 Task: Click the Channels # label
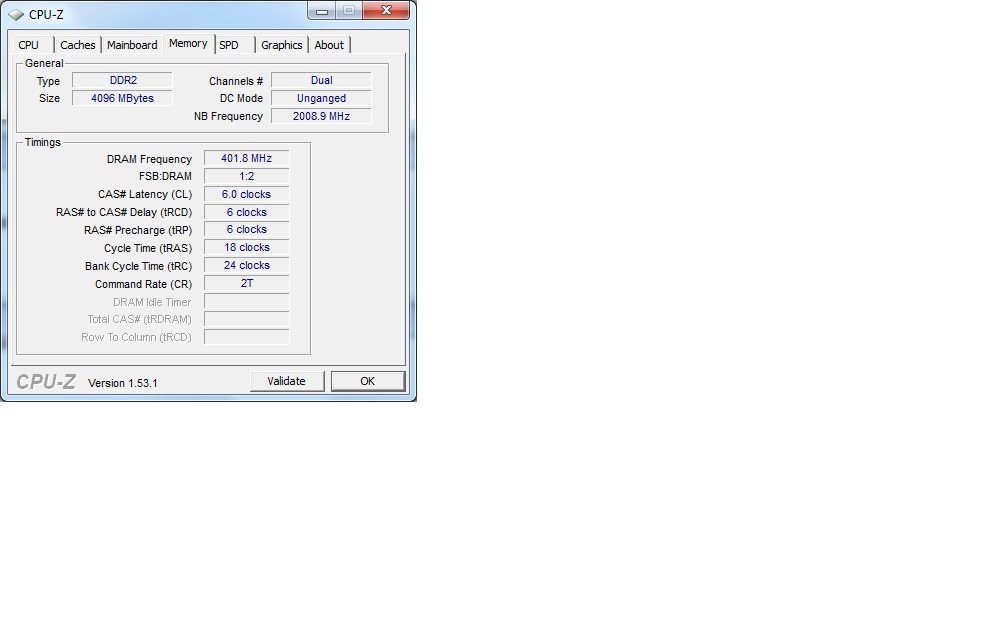tap(236, 81)
